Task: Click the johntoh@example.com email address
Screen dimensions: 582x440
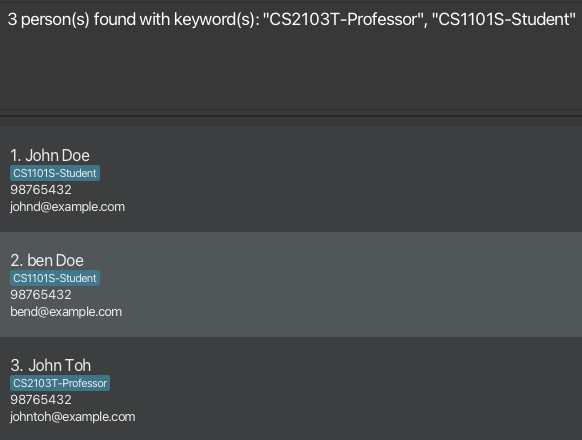Action: point(72,417)
